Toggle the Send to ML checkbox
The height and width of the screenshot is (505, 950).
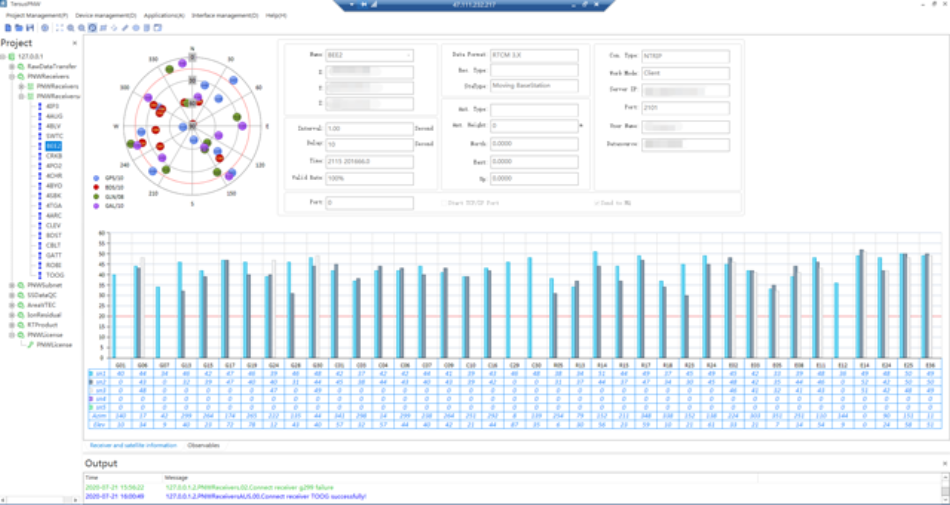coord(596,203)
